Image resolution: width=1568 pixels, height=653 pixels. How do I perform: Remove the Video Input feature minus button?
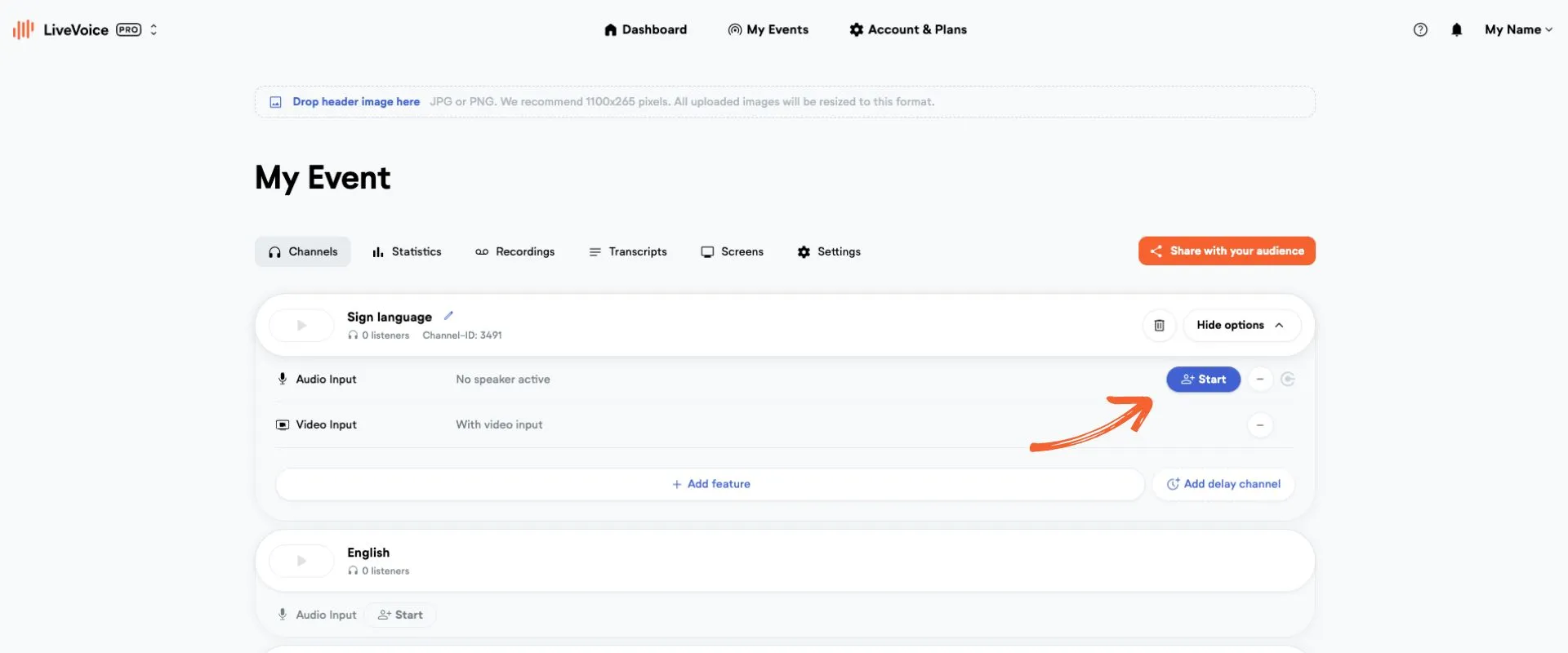coord(1260,425)
